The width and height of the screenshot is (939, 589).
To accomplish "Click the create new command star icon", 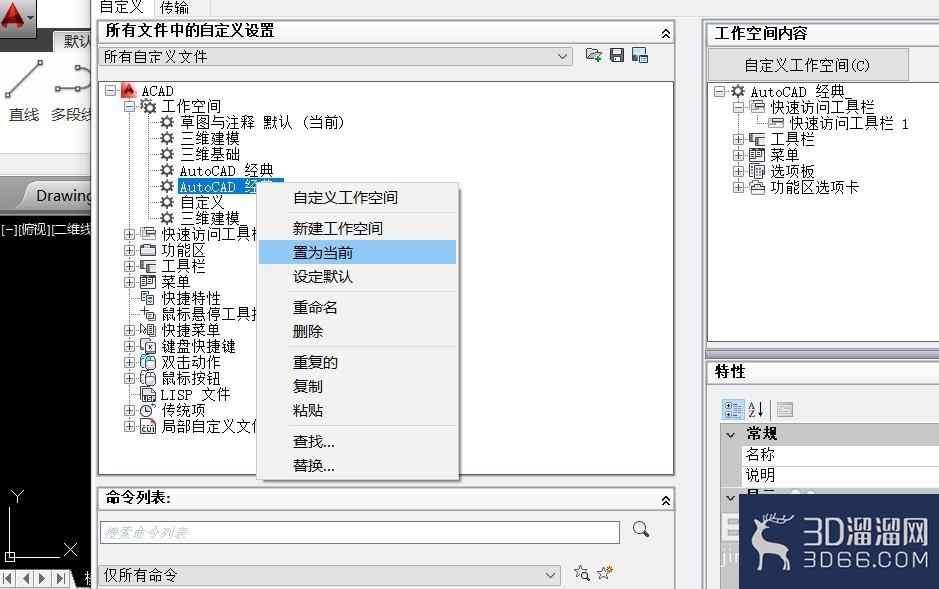I will pyautogui.click(x=605, y=573).
